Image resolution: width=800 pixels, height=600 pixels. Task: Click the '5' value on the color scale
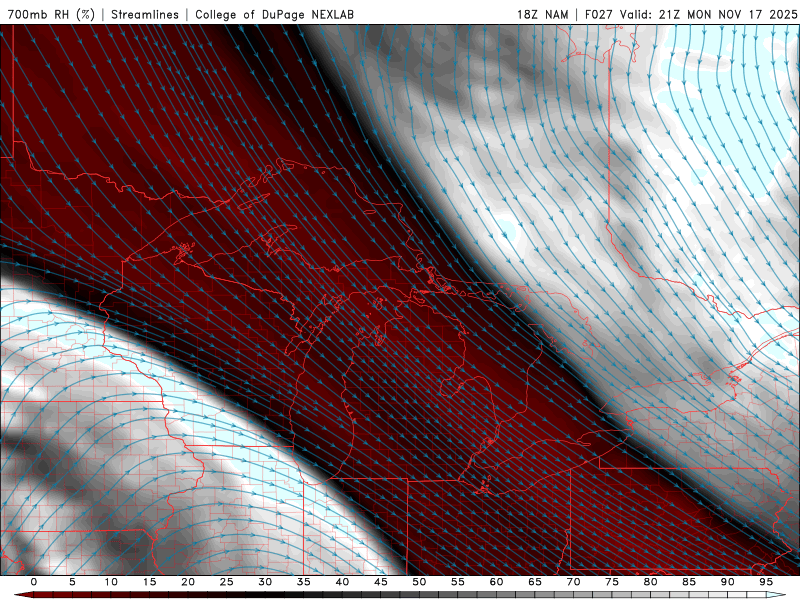[72, 582]
